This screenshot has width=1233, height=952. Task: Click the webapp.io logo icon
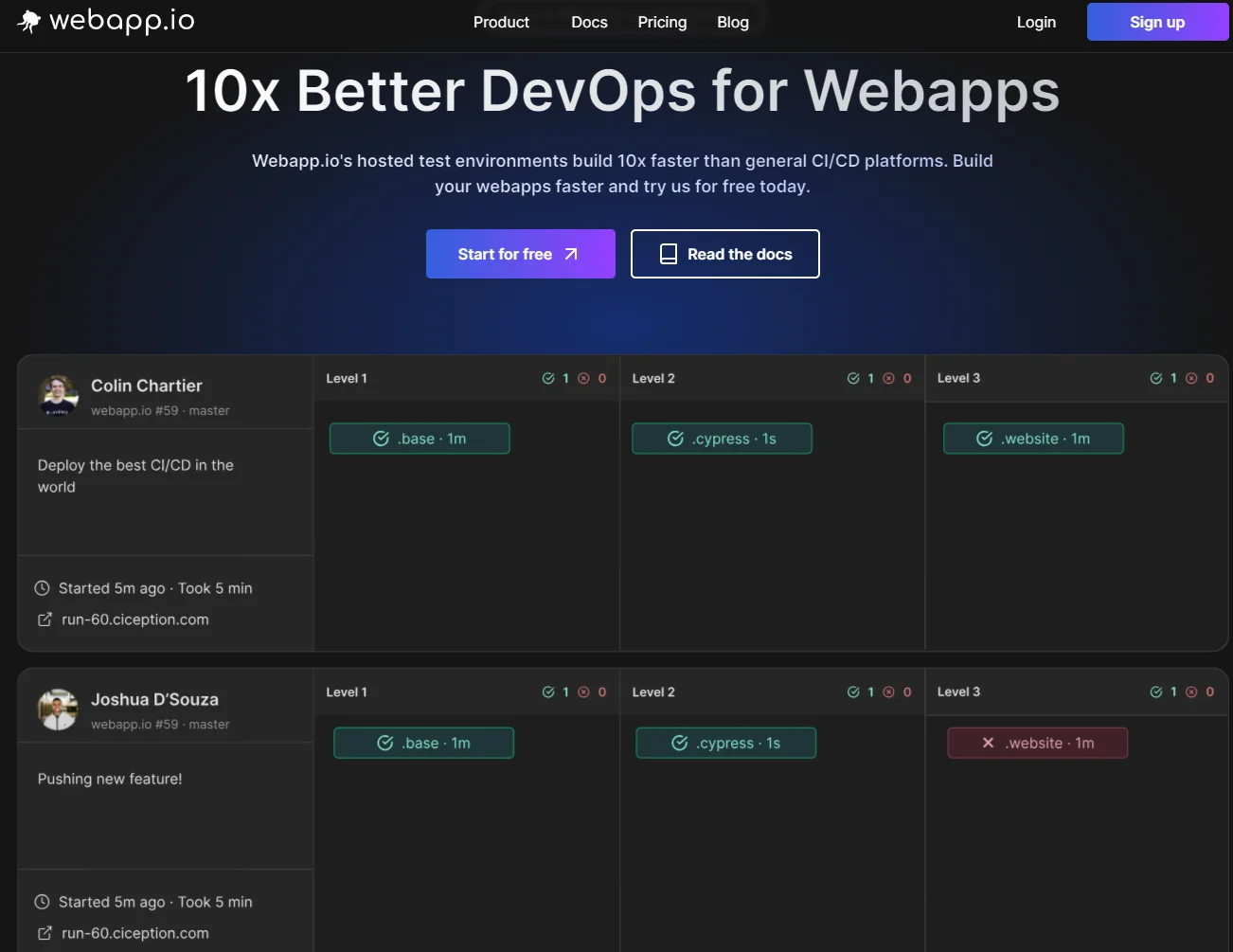[29, 21]
